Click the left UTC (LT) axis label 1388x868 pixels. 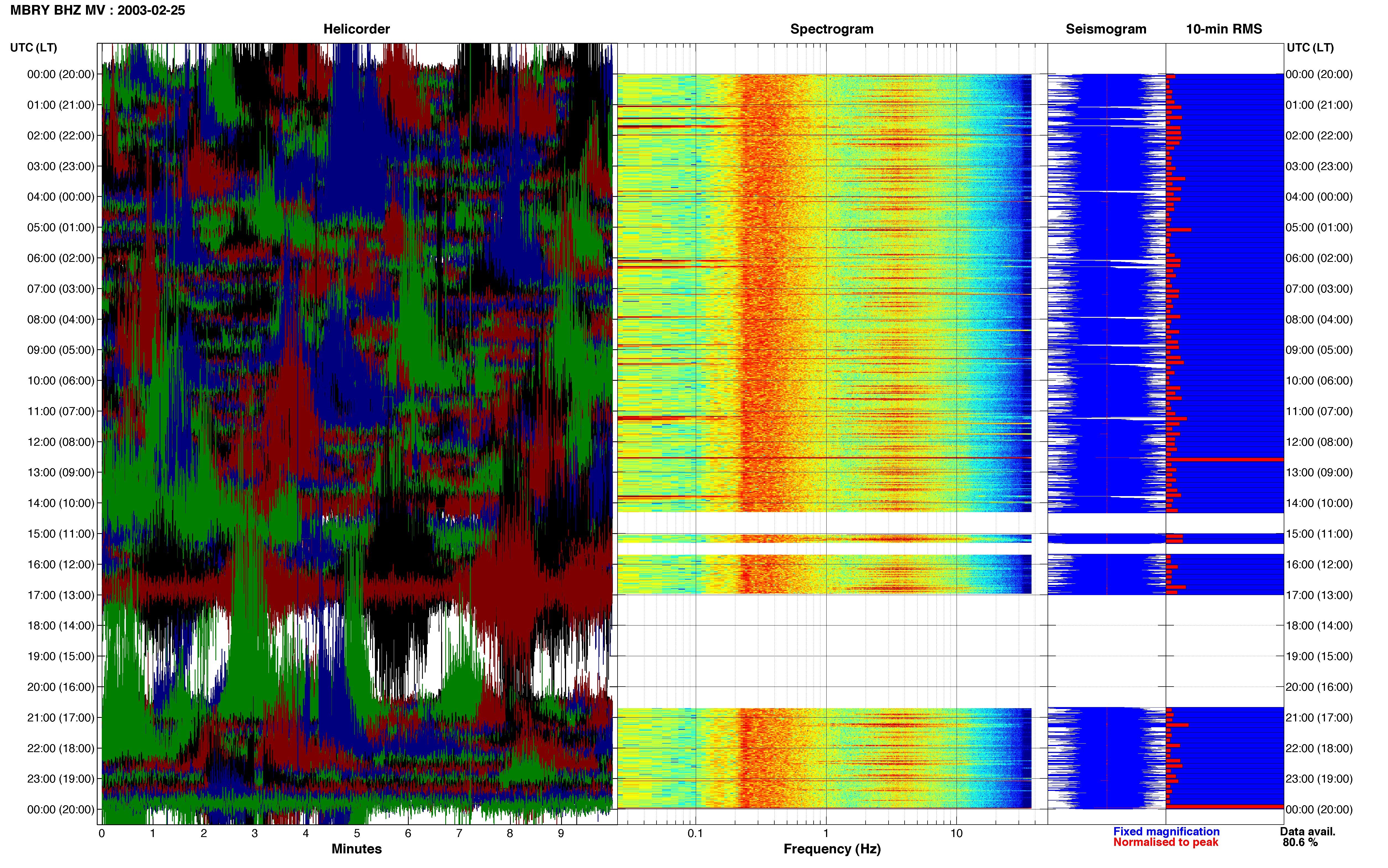[x=34, y=48]
